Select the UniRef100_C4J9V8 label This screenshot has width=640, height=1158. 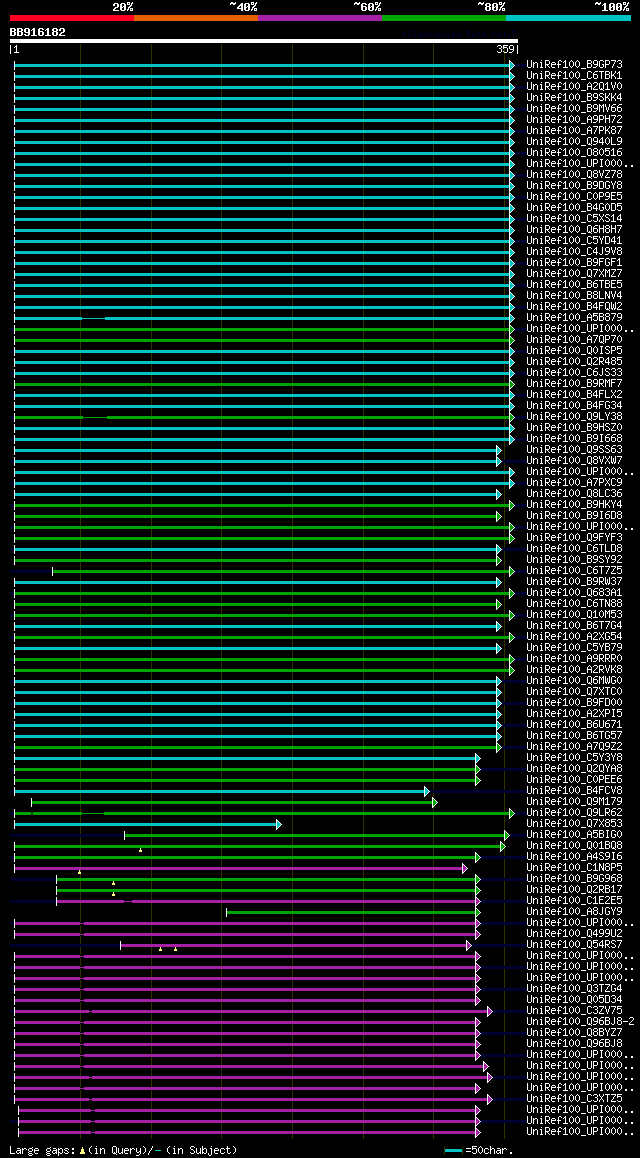click(574, 251)
